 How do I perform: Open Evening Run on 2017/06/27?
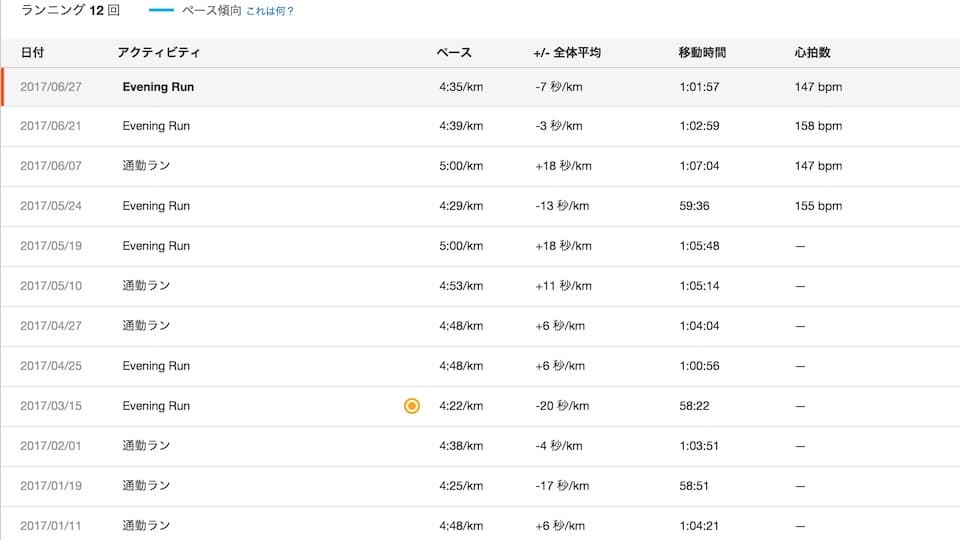(x=158, y=87)
